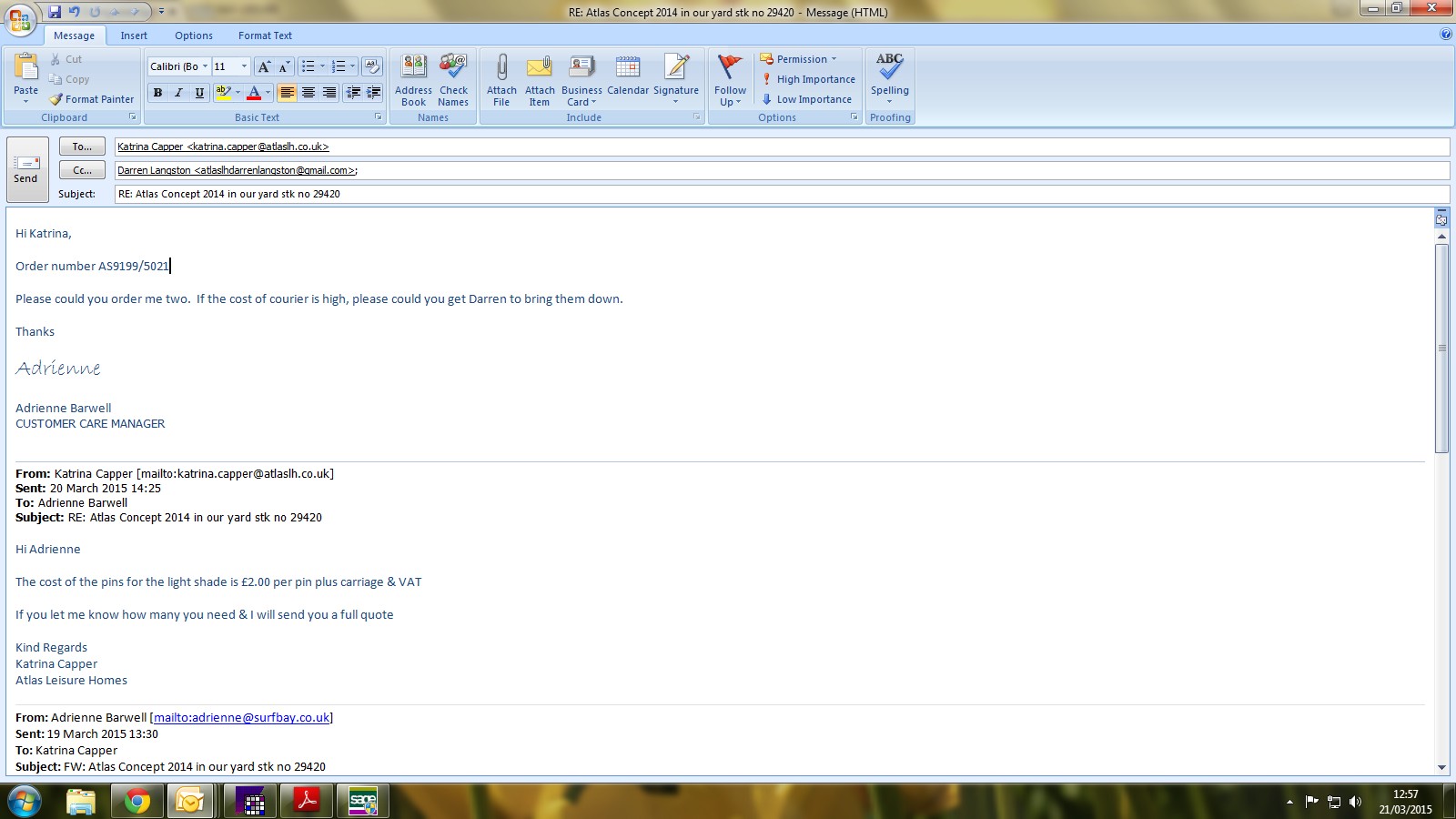This screenshot has width=1456, height=819.
Task: Click the Paste clipboard icon
Action: 26,67
